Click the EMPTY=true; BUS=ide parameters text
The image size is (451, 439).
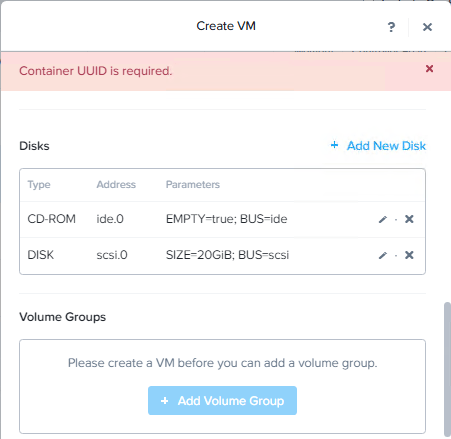coord(226,219)
